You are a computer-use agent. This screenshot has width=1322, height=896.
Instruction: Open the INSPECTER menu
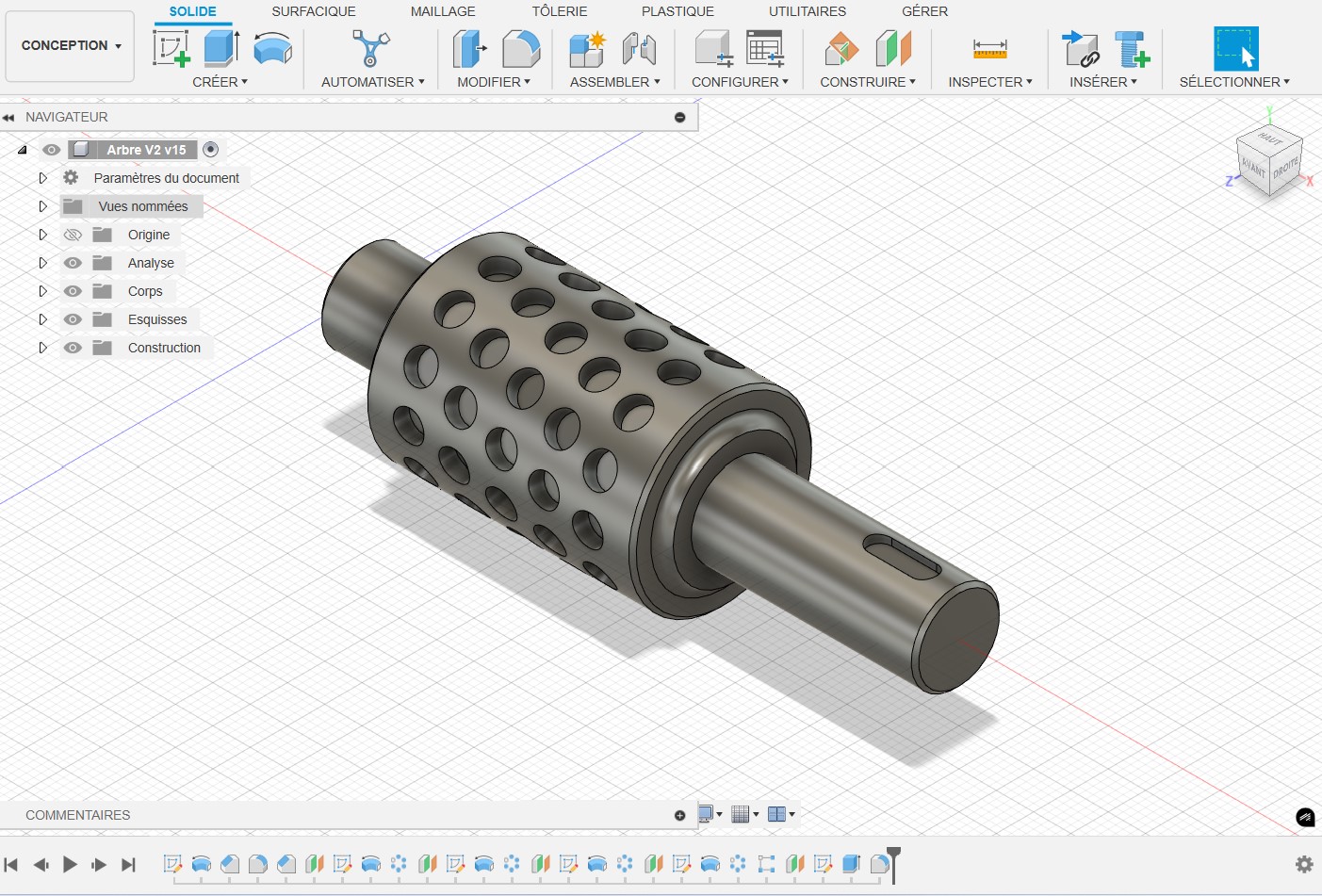[x=989, y=82]
